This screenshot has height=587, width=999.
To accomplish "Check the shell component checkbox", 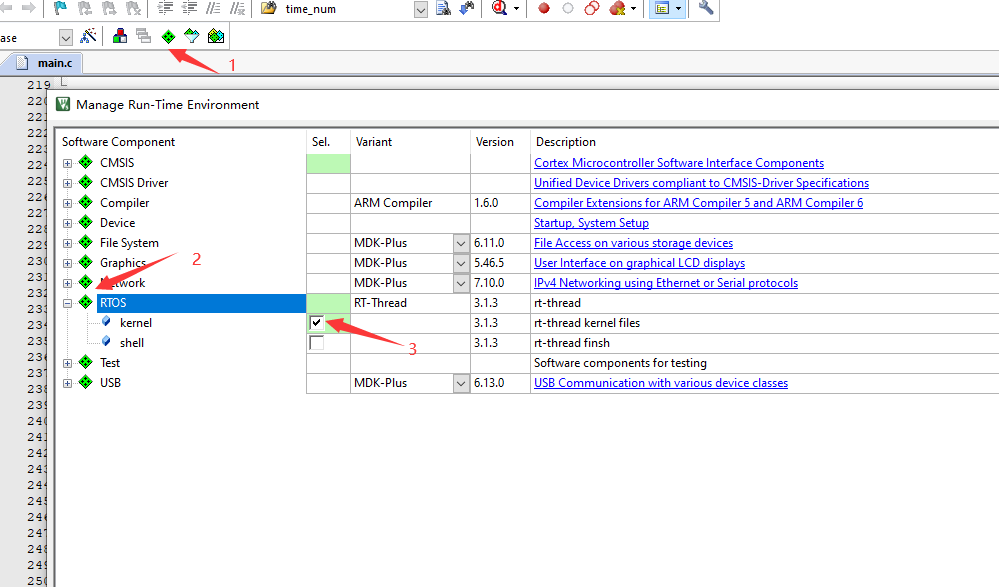I will coord(317,343).
